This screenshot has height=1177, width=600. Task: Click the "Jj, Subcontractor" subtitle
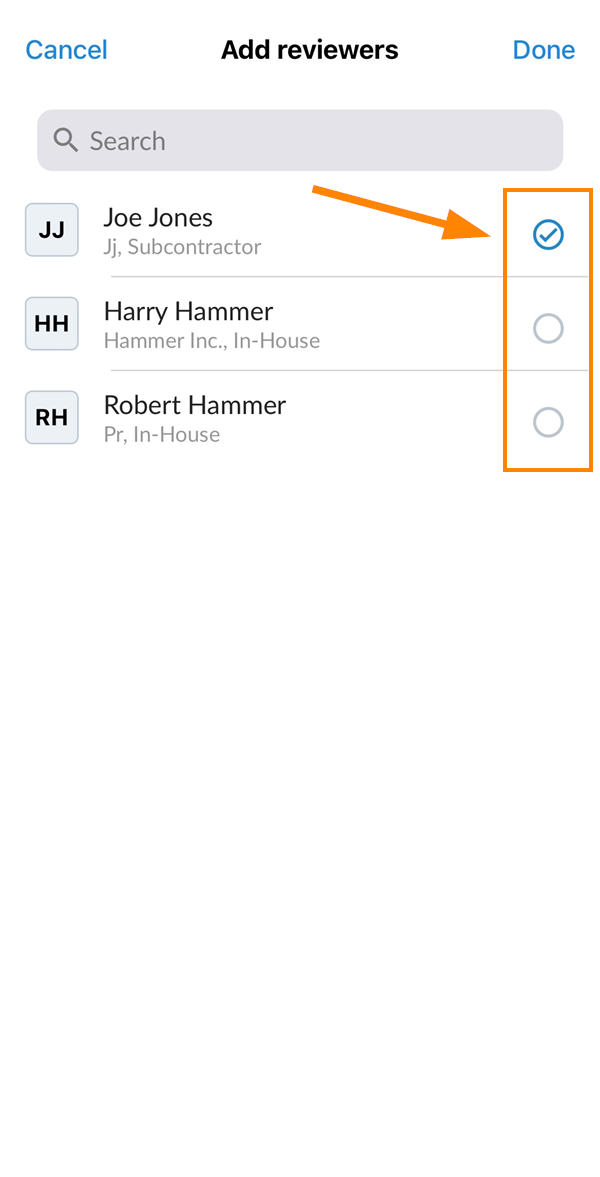point(182,247)
